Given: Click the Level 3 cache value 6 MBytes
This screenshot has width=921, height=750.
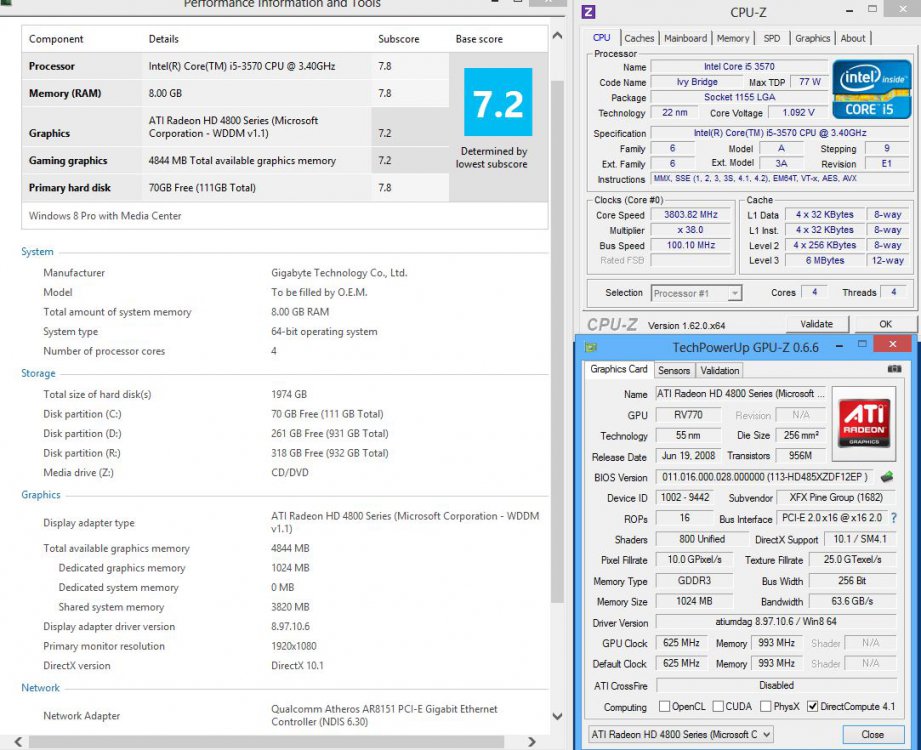Looking at the screenshot, I should coord(825,261).
